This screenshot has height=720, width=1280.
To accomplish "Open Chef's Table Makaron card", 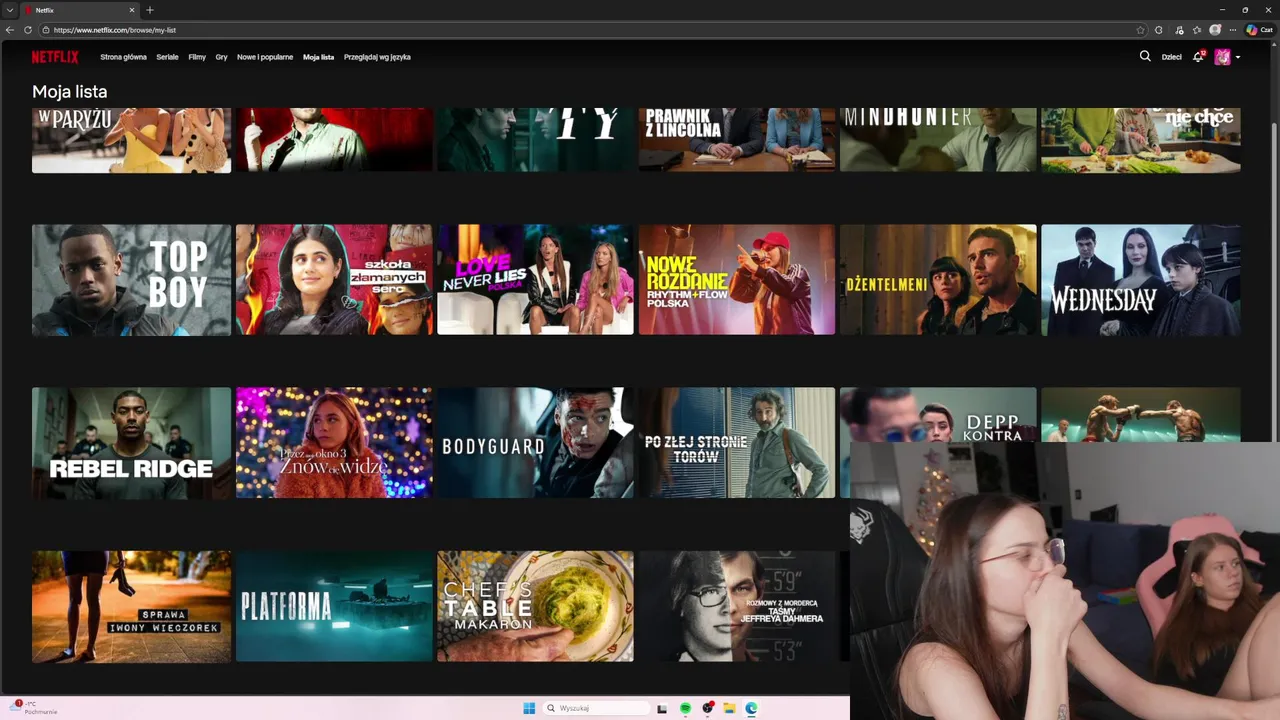I will [x=535, y=606].
